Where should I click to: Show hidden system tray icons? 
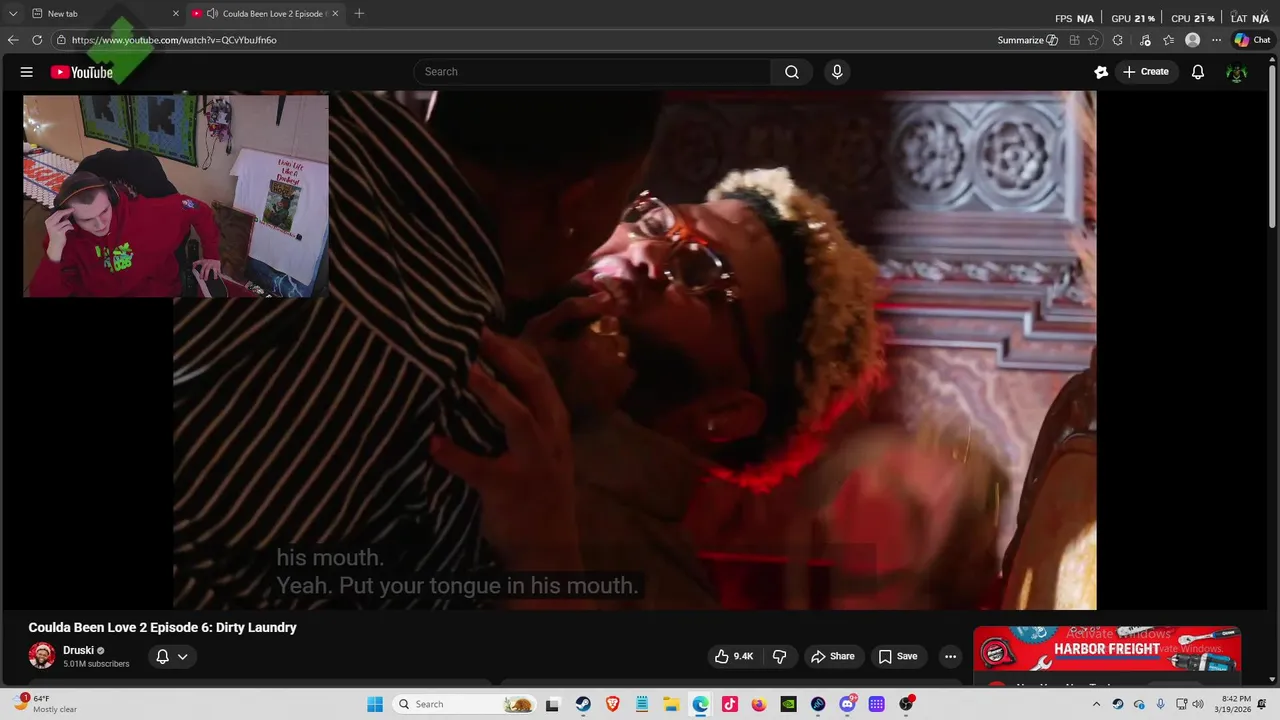tap(1098, 704)
